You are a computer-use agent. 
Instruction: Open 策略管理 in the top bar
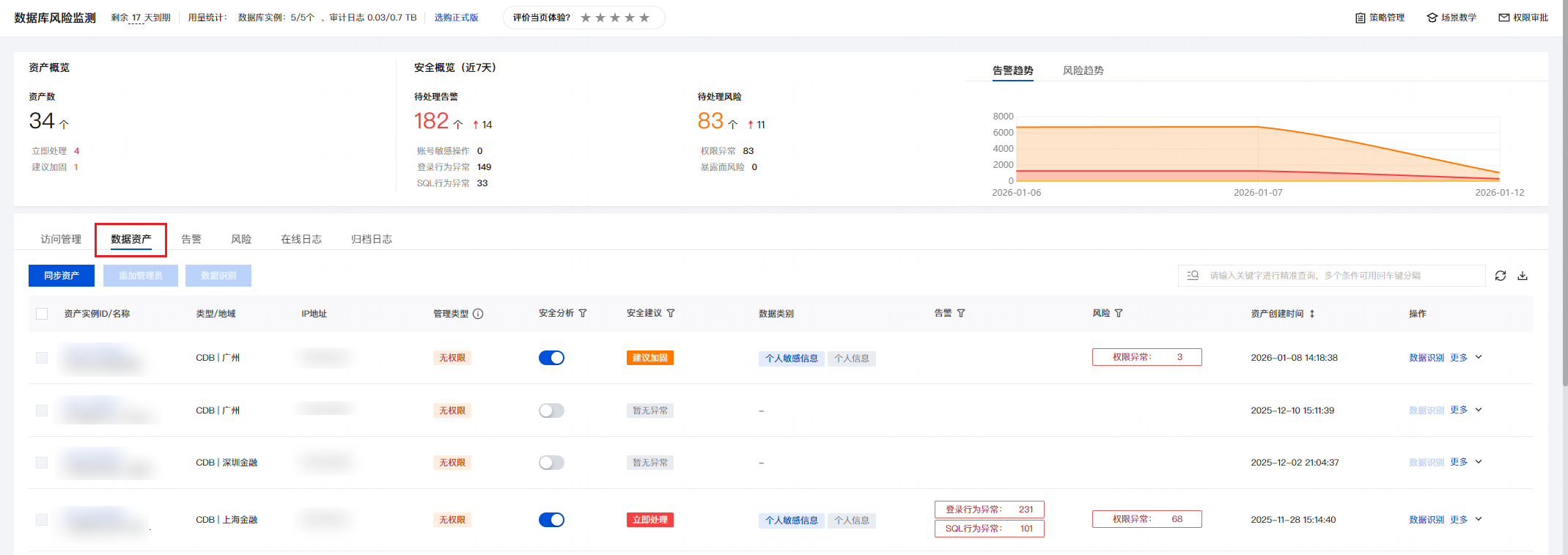point(1380,18)
